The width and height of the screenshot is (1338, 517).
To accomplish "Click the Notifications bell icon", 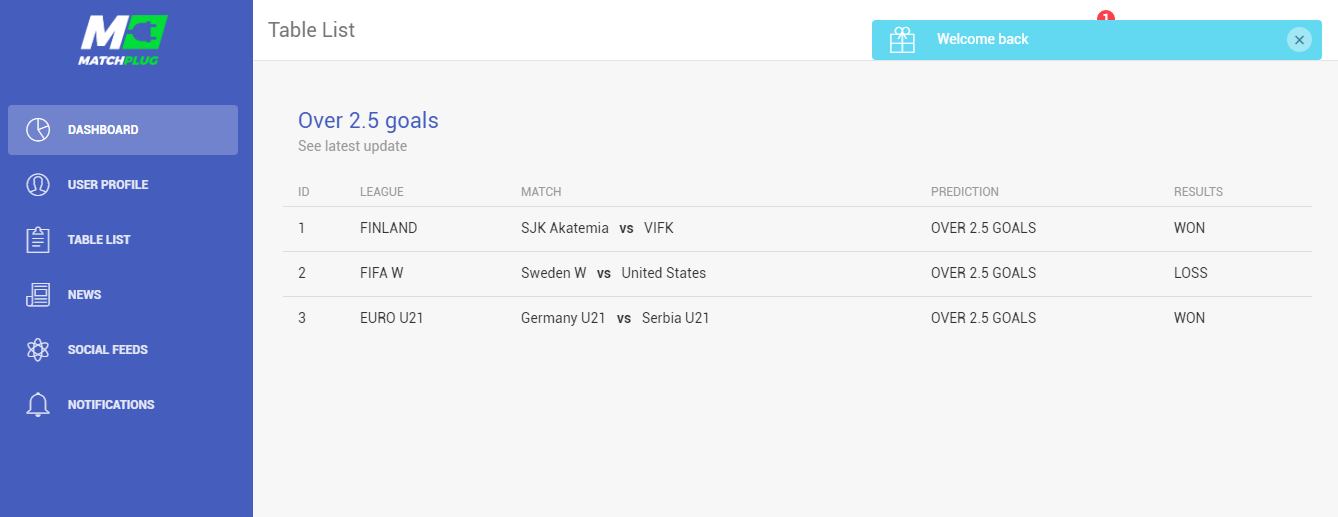I will point(38,405).
